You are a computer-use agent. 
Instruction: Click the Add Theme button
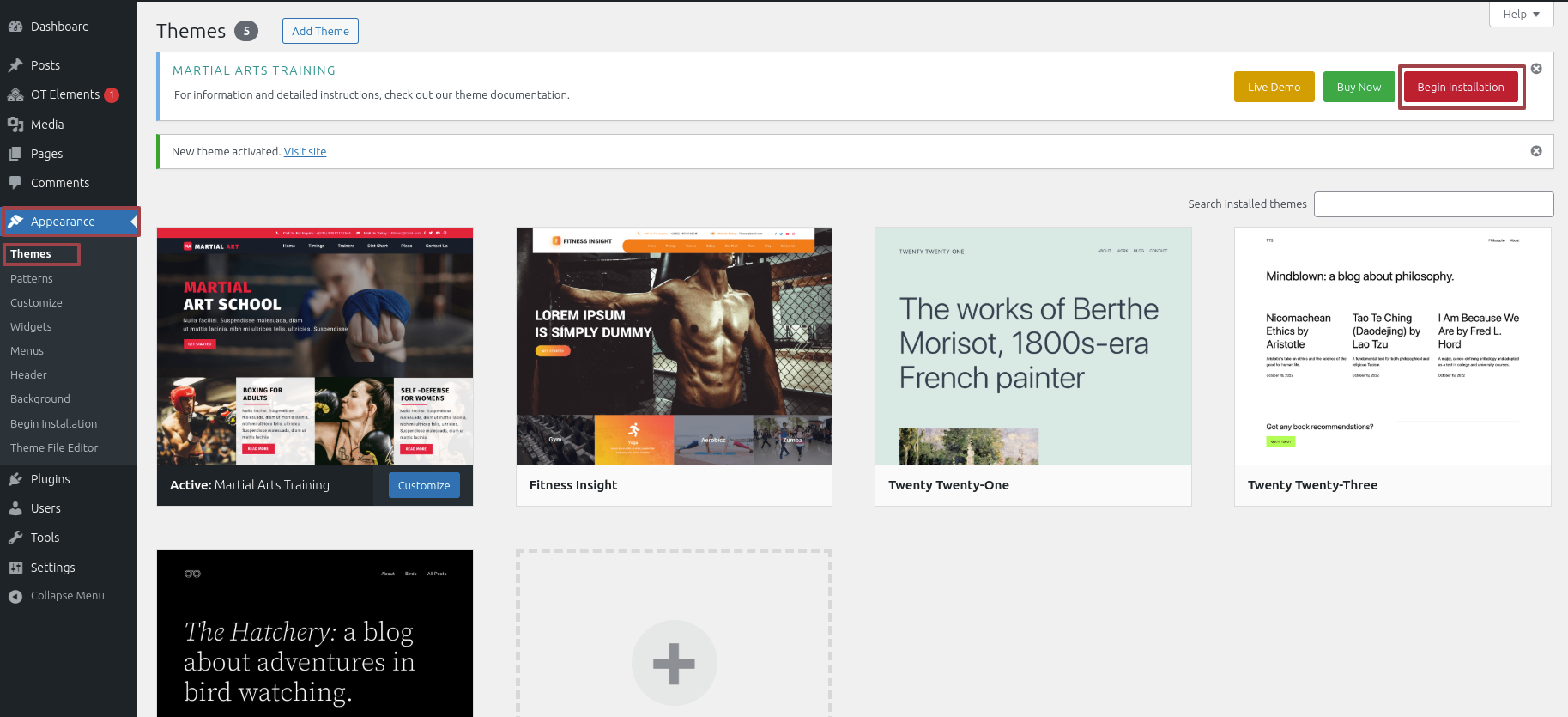(x=320, y=31)
